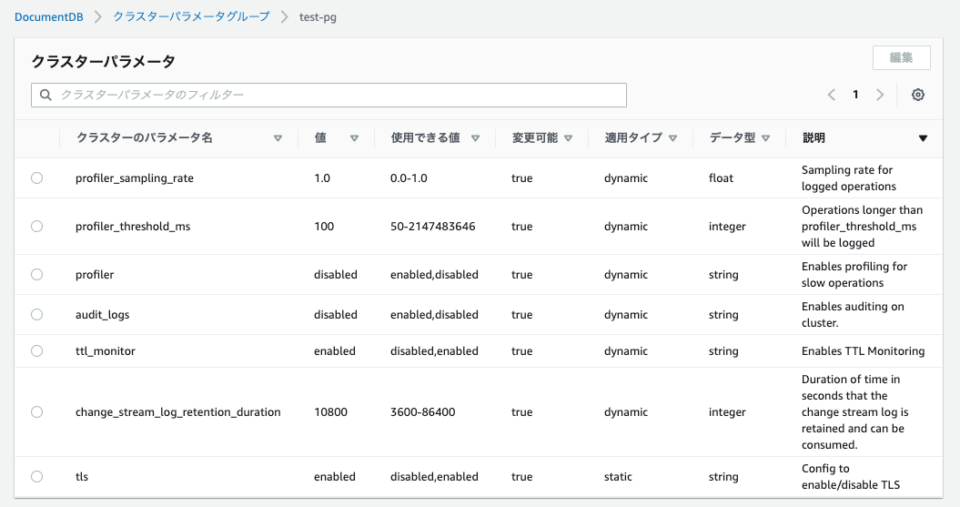960x507 pixels.
Task: Open the table settings gear icon
Action: pyautogui.click(x=917, y=95)
